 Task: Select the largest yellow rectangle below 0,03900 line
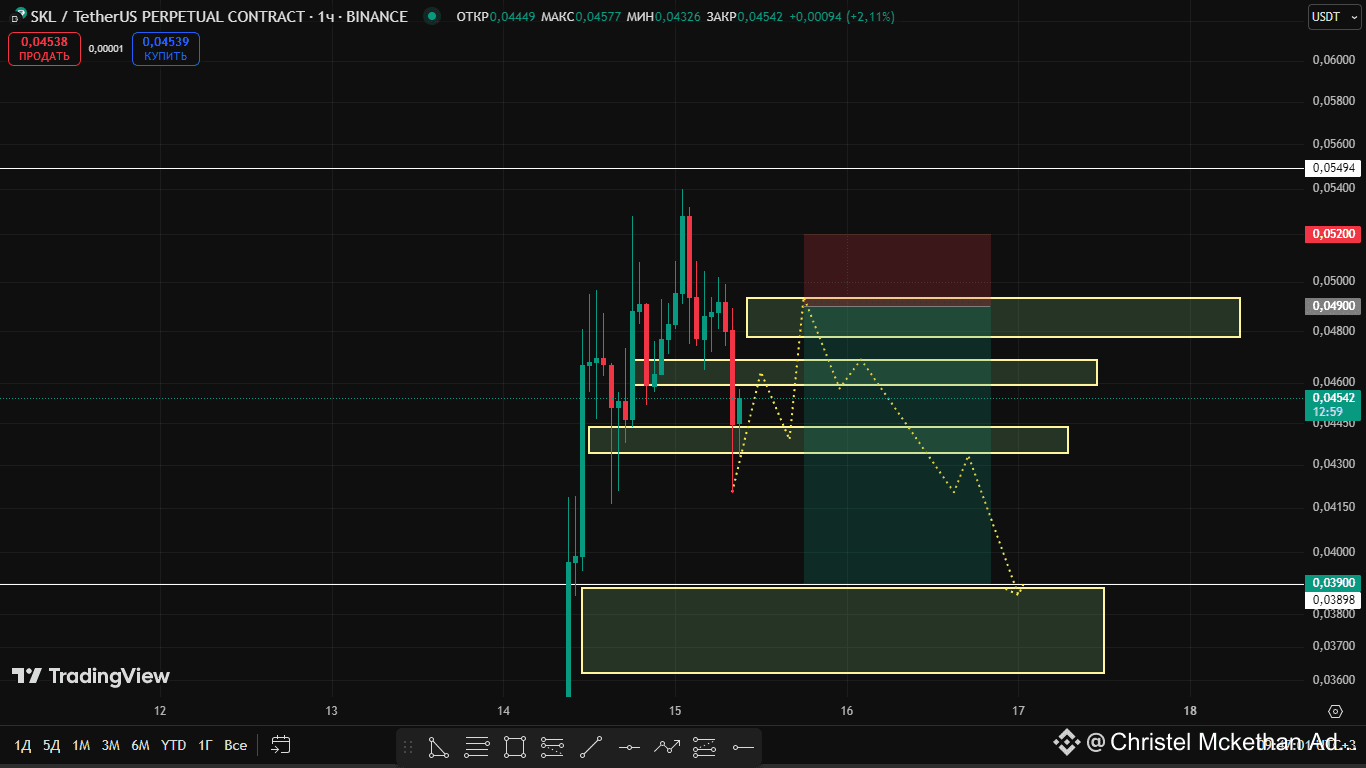[x=843, y=630]
